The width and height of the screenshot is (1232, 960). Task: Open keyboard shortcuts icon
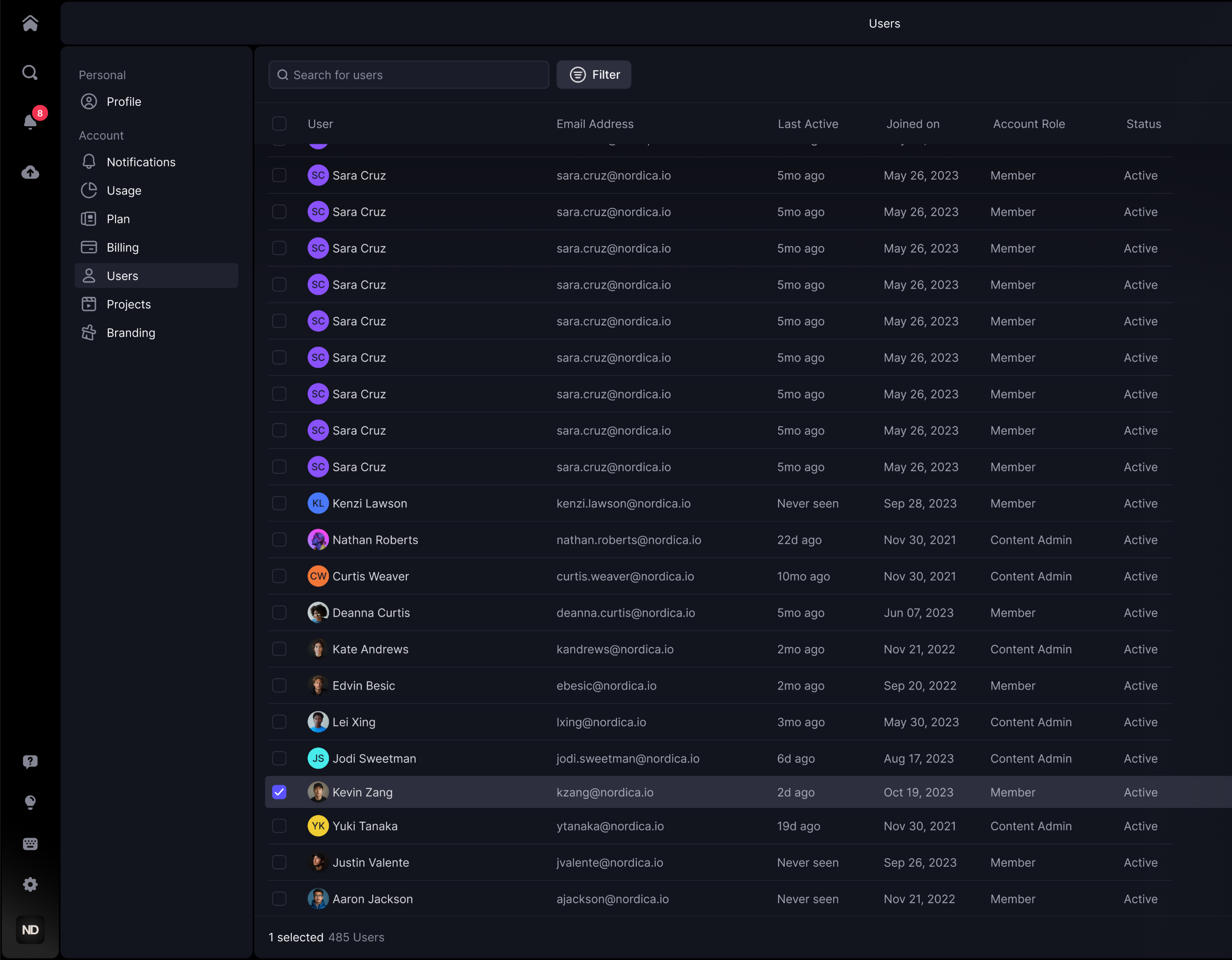pyautogui.click(x=30, y=843)
